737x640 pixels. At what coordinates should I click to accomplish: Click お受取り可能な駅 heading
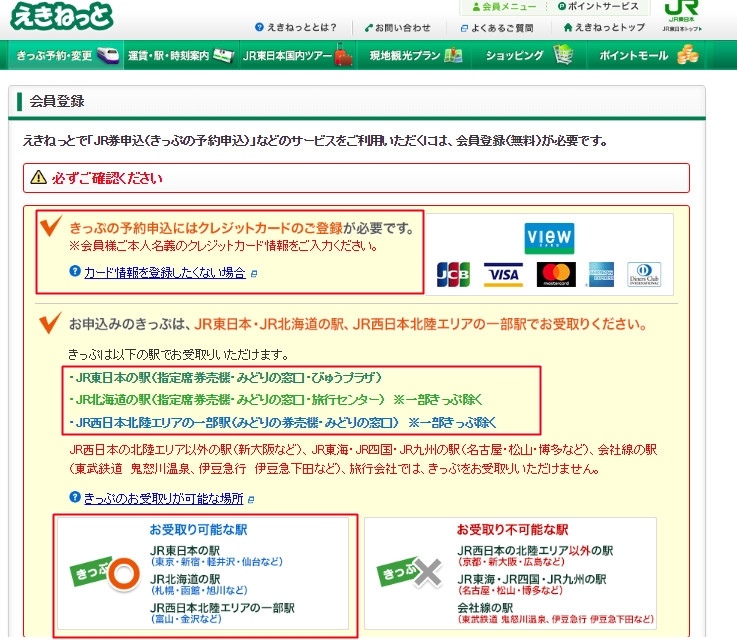198,530
